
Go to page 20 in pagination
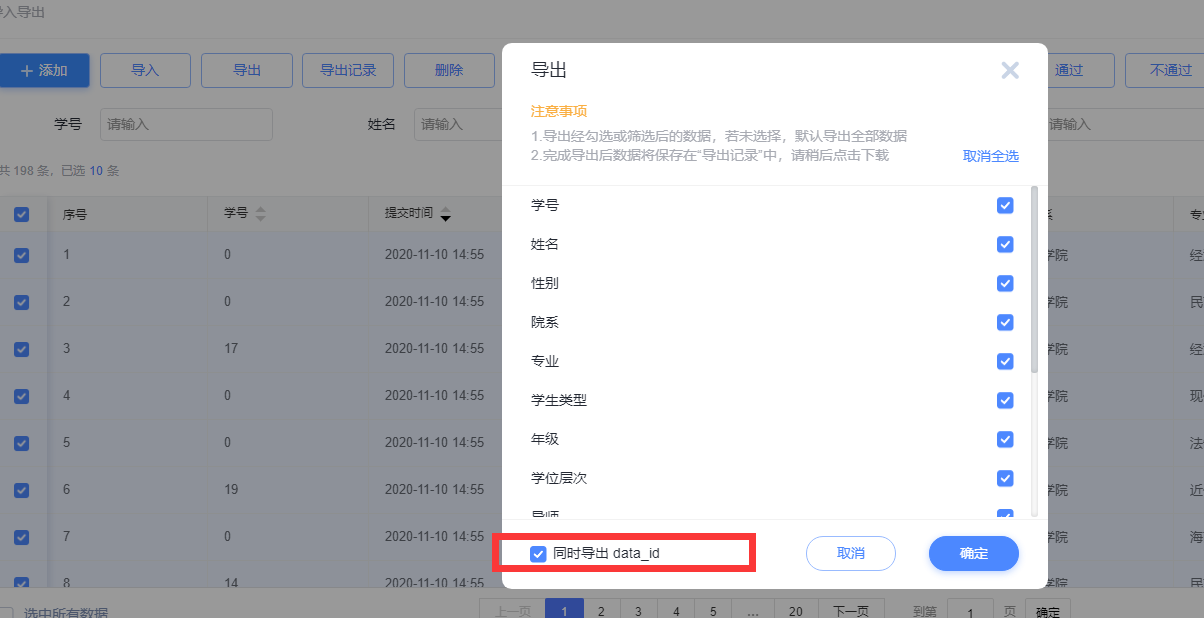coord(795,611)
